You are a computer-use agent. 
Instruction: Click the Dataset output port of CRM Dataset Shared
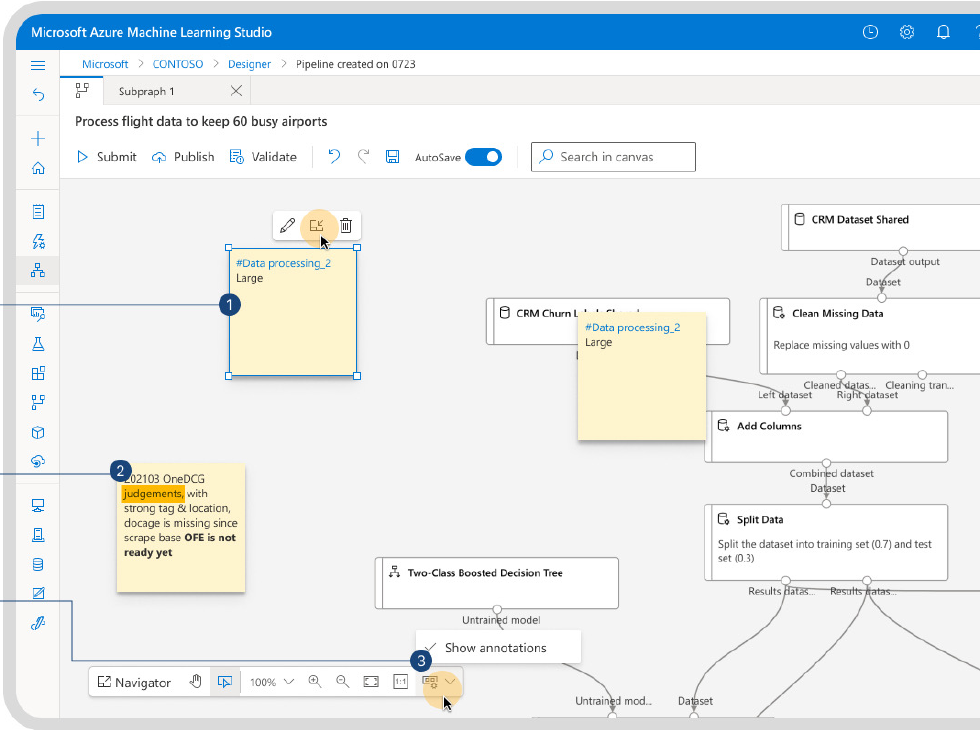click(x=903, y=251)
